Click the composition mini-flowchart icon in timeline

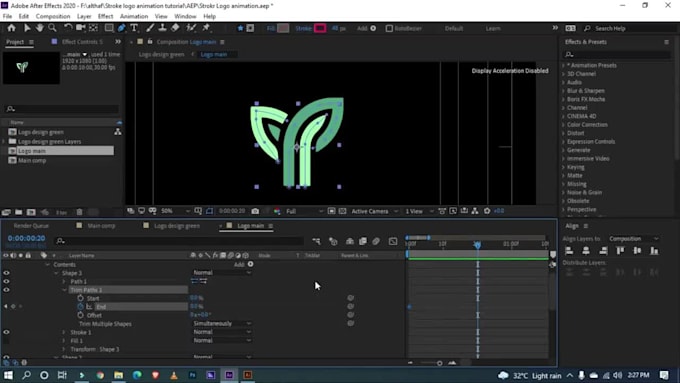316,241
